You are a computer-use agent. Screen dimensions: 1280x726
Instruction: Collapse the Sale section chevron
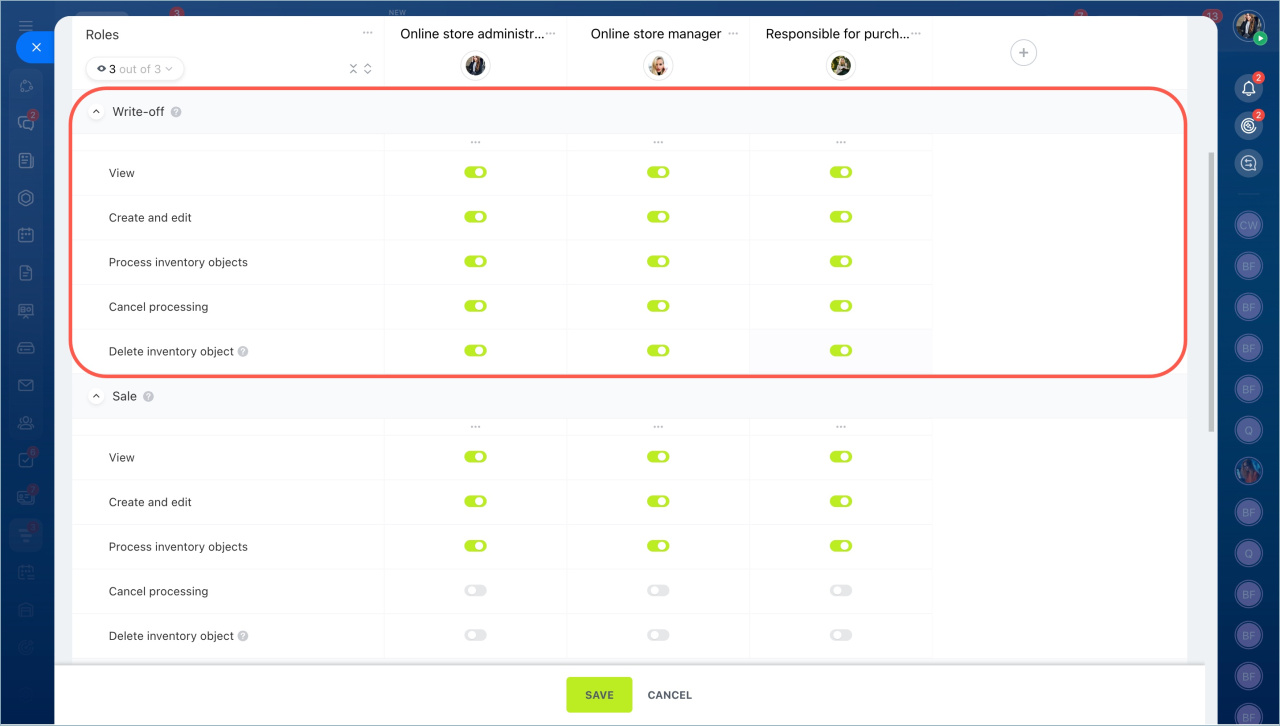pyautogui.click(x=96, y=397)
